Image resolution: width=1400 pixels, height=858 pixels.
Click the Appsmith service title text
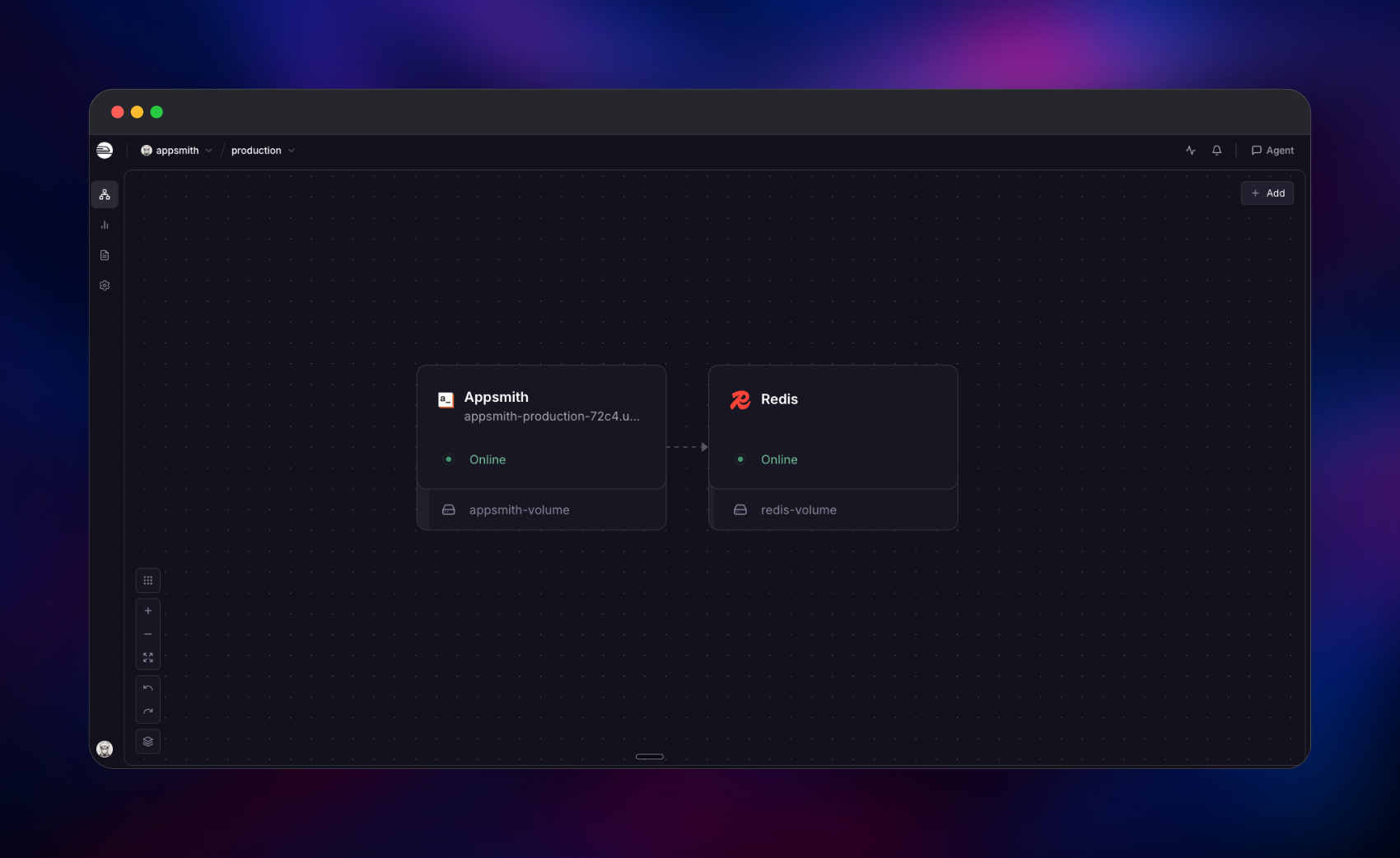tap(497, 397)
